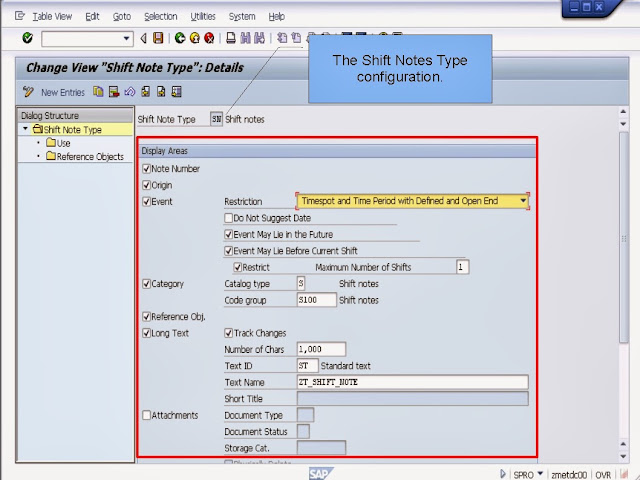Open the Selection menu
The height and width of the screenshot is (480, 640).
(160, 16)
